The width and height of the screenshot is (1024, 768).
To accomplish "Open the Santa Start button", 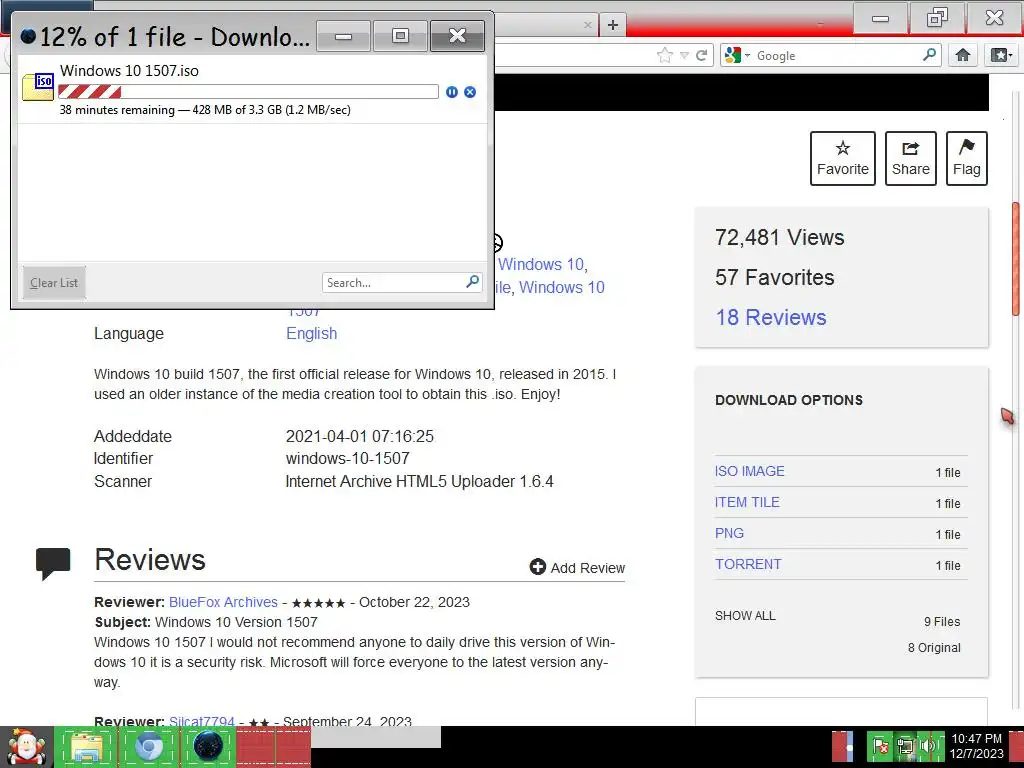I will [x=27, y=747].
